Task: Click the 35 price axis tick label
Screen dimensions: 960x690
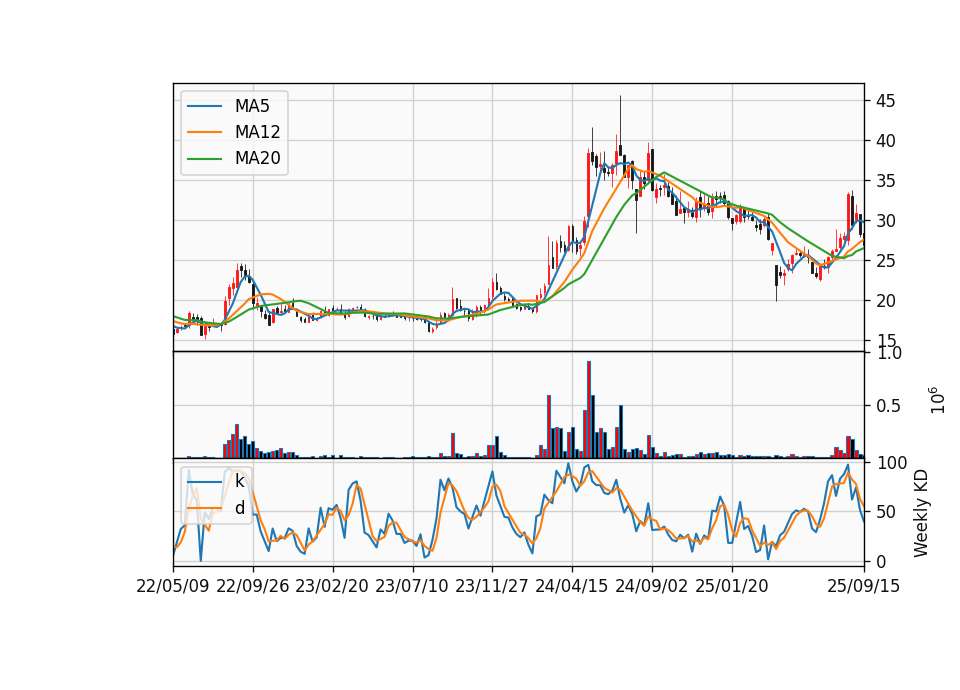Action: (885, 181)
